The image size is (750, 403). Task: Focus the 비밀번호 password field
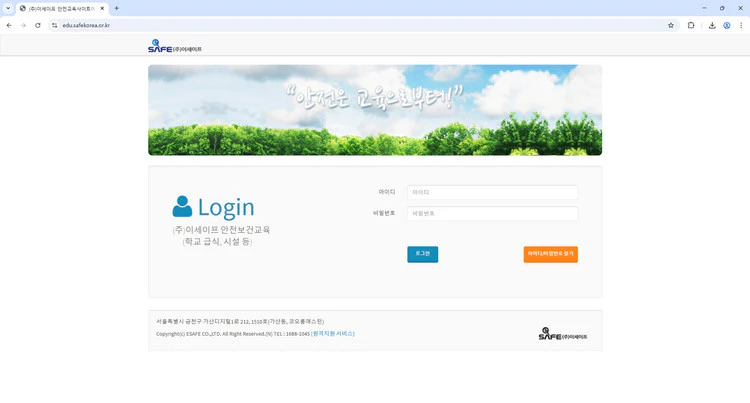click(x=492, y=213)
